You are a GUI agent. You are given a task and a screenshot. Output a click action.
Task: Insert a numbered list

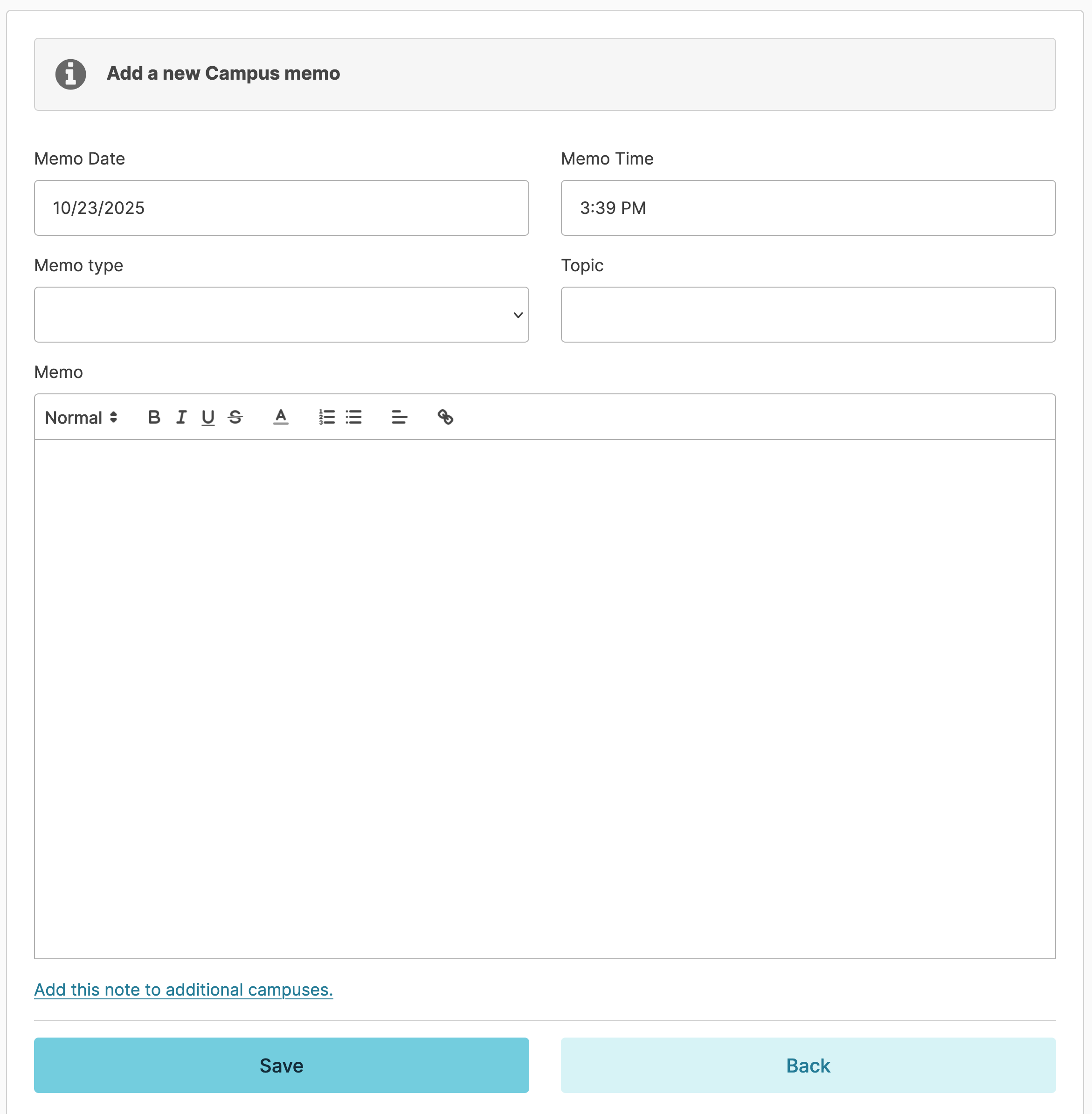pos(326,417)
